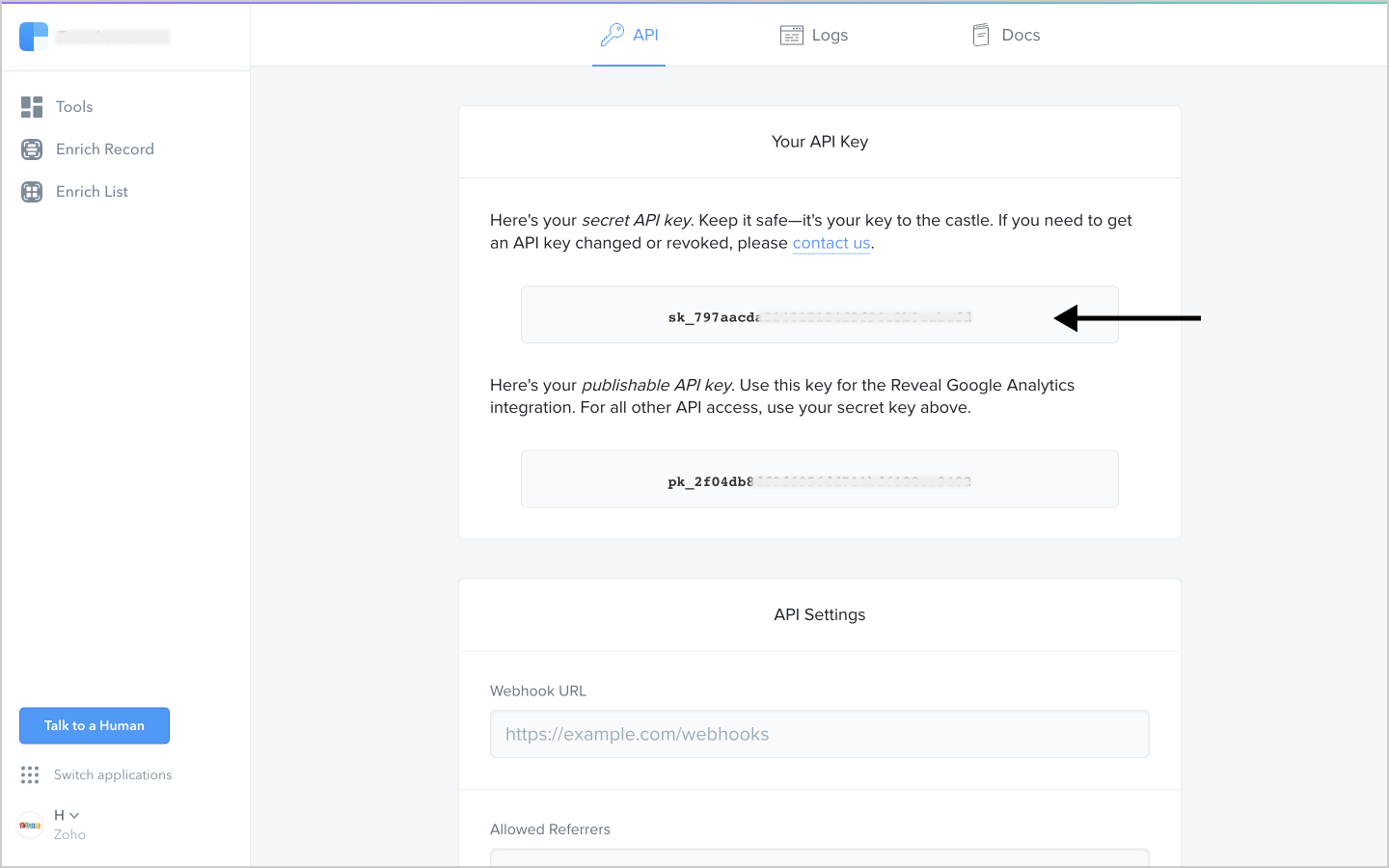Open the Logs tab
The height and width of the screenshot is (868, 1389).
pyautogui.click(x=829, y=36)
